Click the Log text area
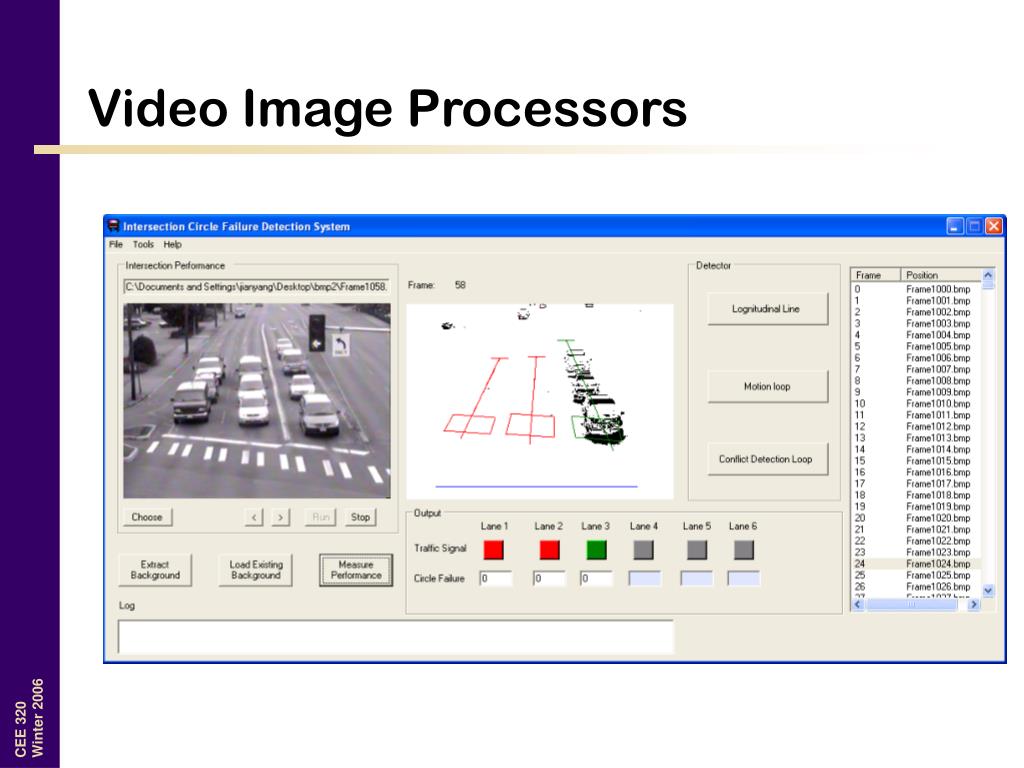Image resolution: width=1024 pixels, height=768 pixels. pyautogui.click(x=396, y=636)
